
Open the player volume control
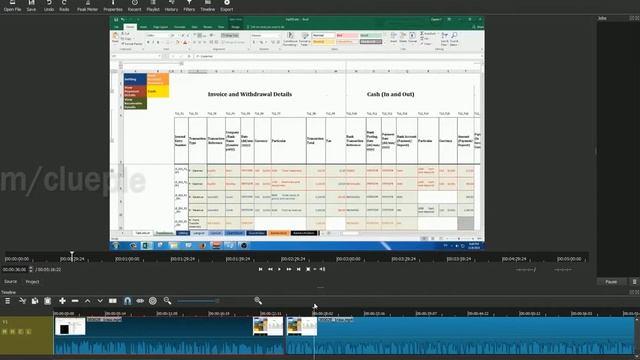(322, 269)
